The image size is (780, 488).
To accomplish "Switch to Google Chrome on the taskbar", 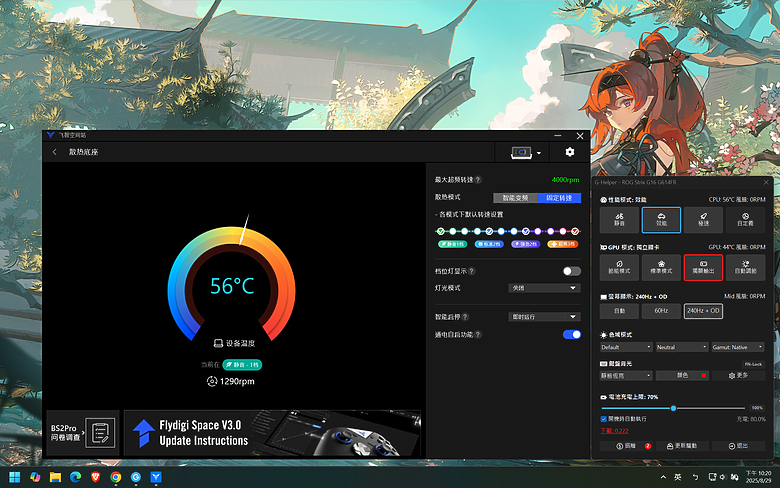I will point(116,477).
